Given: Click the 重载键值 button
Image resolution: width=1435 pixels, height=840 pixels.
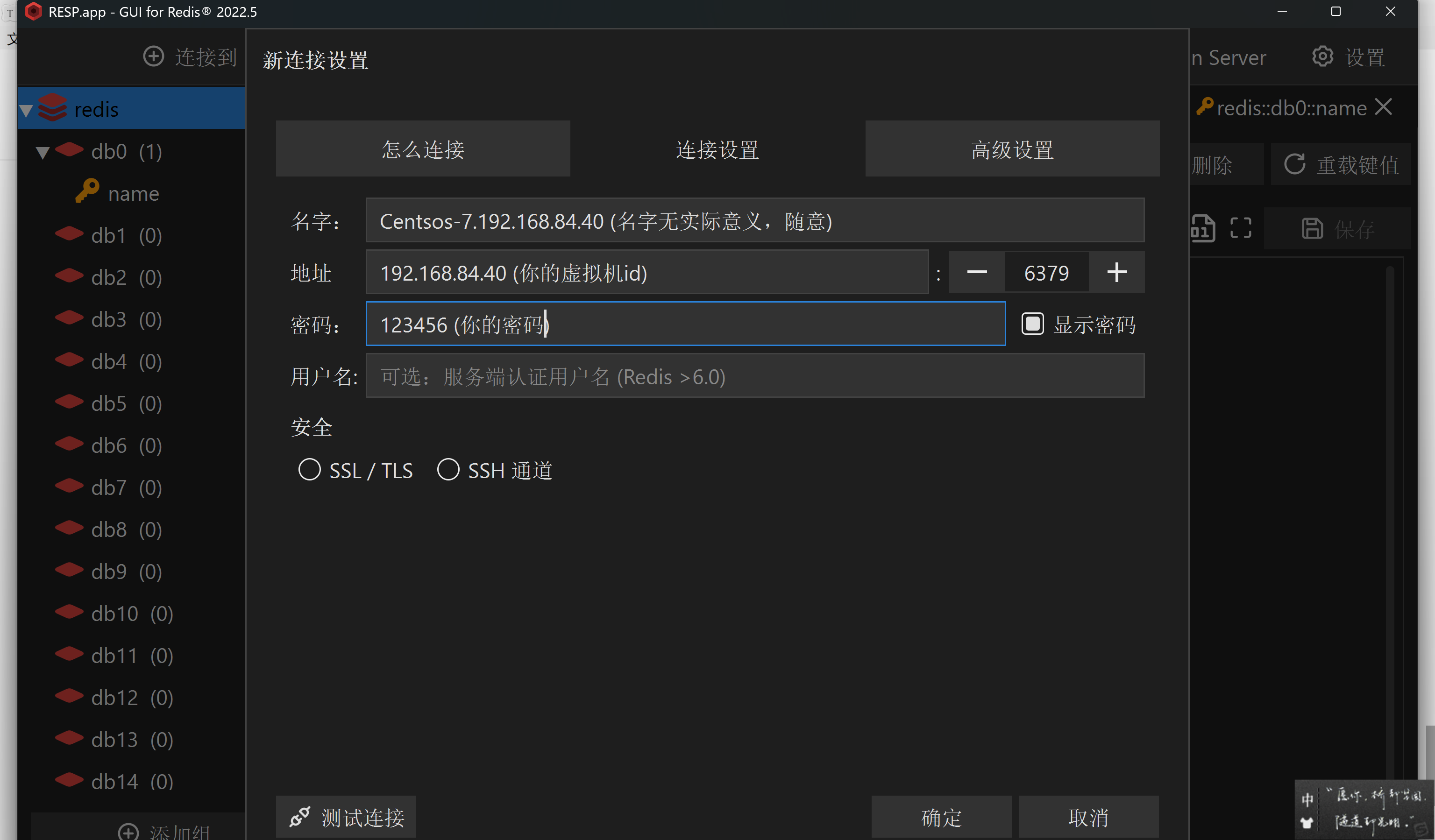Looking at the screenshot, I should click(1341, 164).
